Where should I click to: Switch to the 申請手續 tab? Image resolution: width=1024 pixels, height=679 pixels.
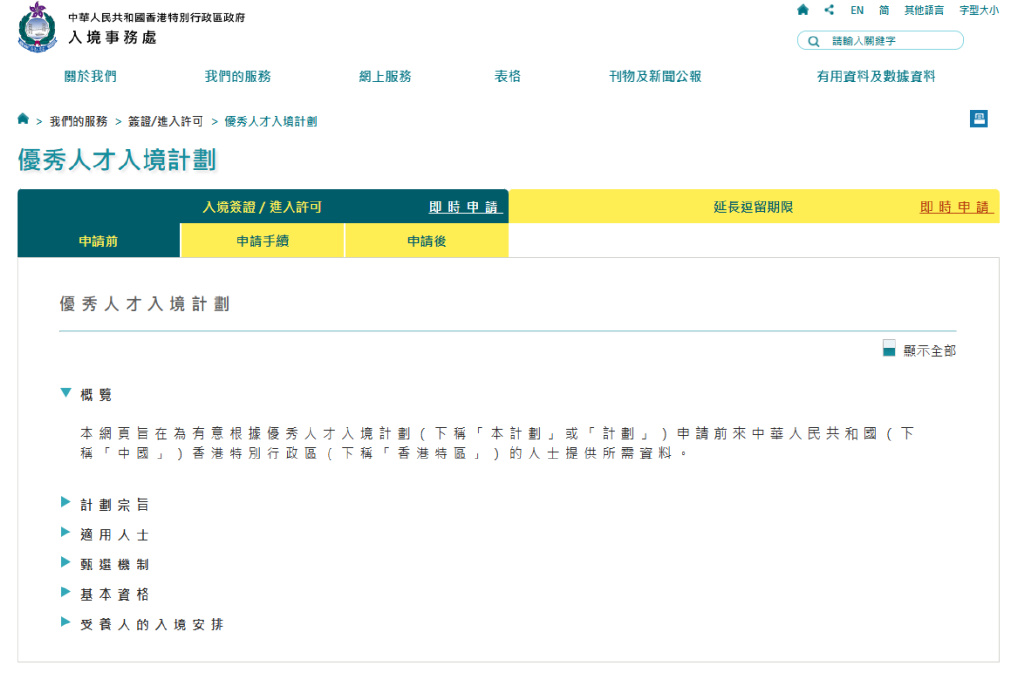(262, 241)
